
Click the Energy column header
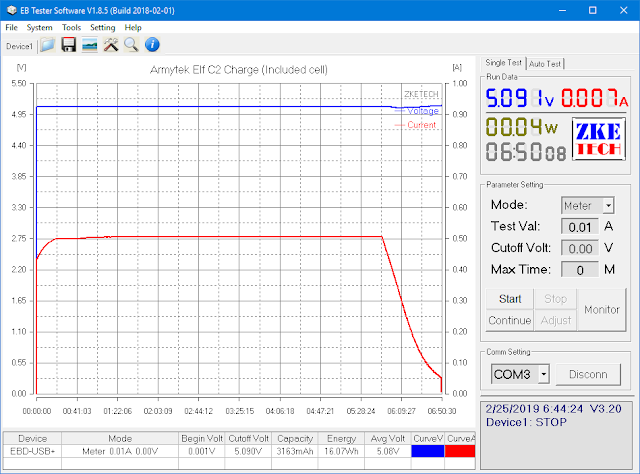click(342, 438)
